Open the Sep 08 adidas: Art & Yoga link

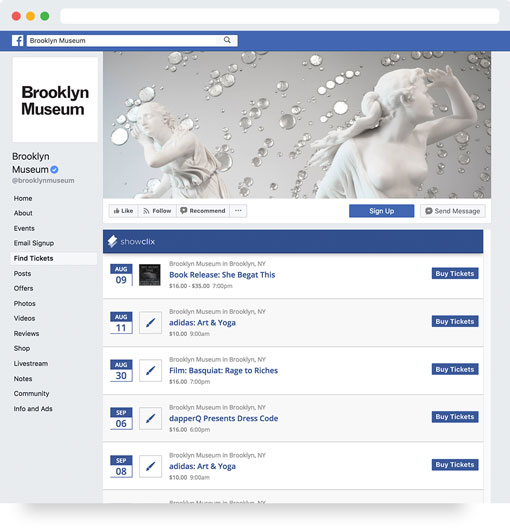click(202, 466)
